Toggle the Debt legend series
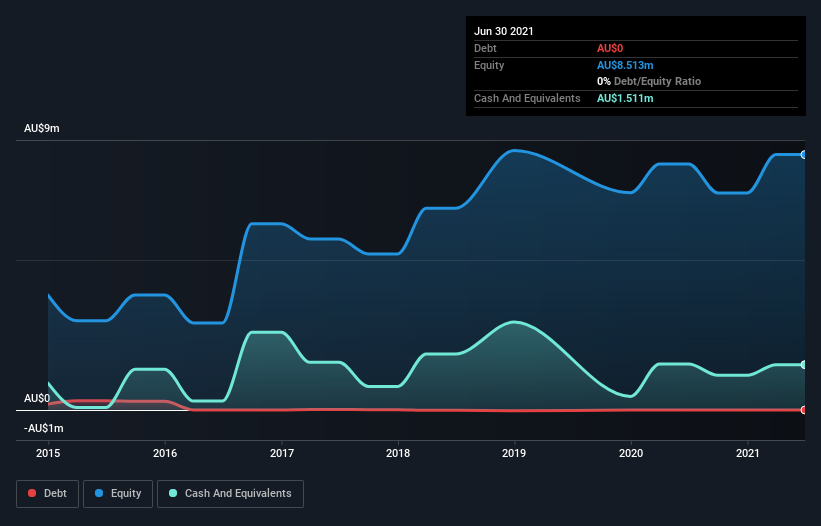Viewport: 821px width, 526px height. [x=48, y=494]
